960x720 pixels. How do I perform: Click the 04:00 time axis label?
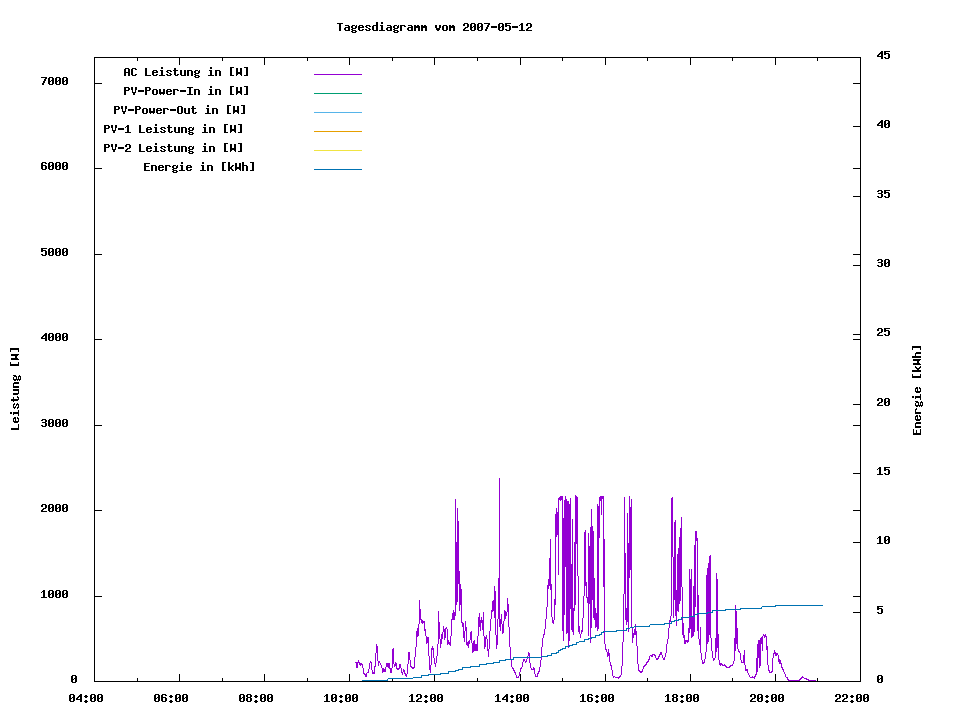click(86, 698)
